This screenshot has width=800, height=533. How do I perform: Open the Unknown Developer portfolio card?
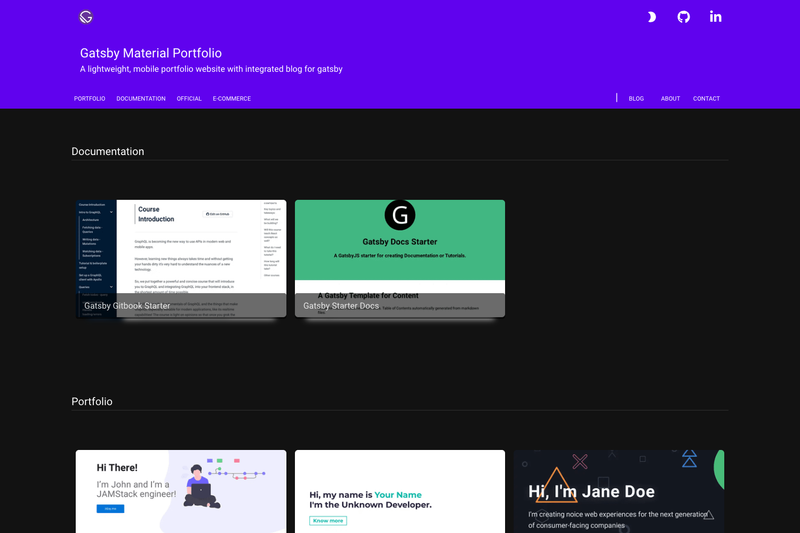(x=400, y=492)
